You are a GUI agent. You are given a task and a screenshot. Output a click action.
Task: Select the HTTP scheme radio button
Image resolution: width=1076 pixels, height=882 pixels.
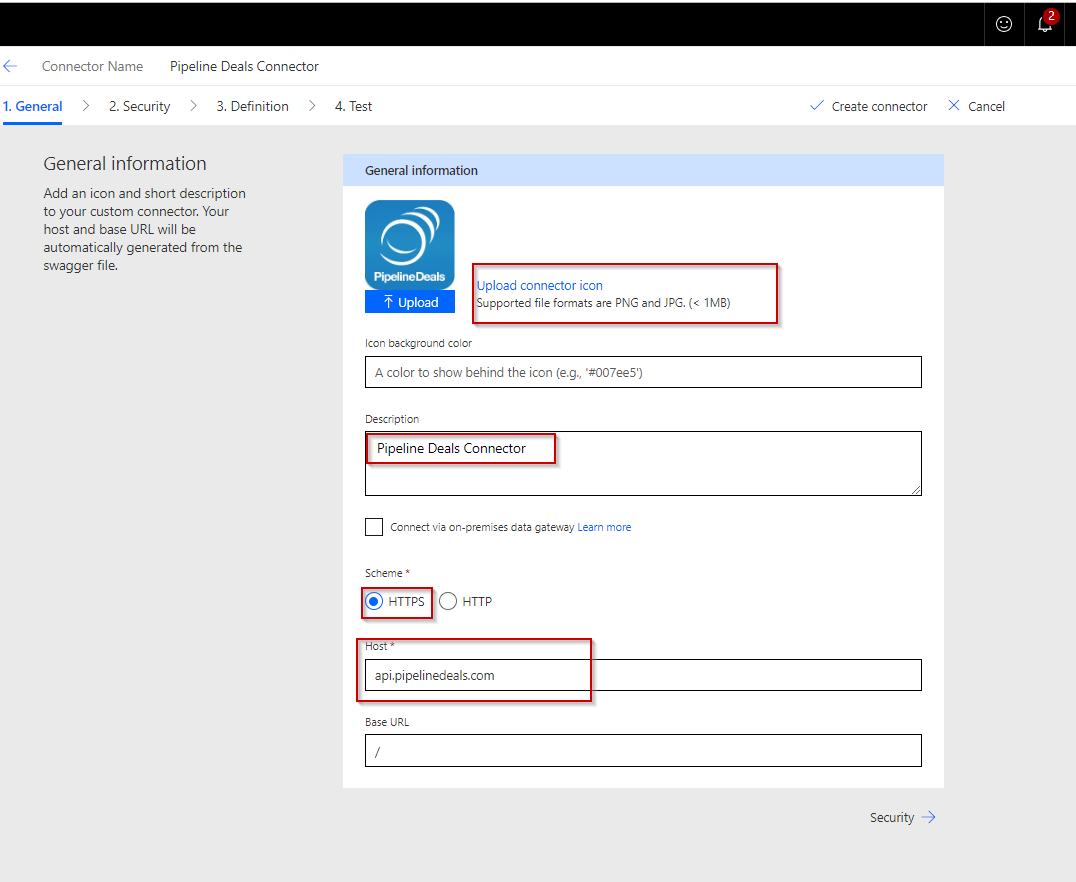click(x=448, y=601)
